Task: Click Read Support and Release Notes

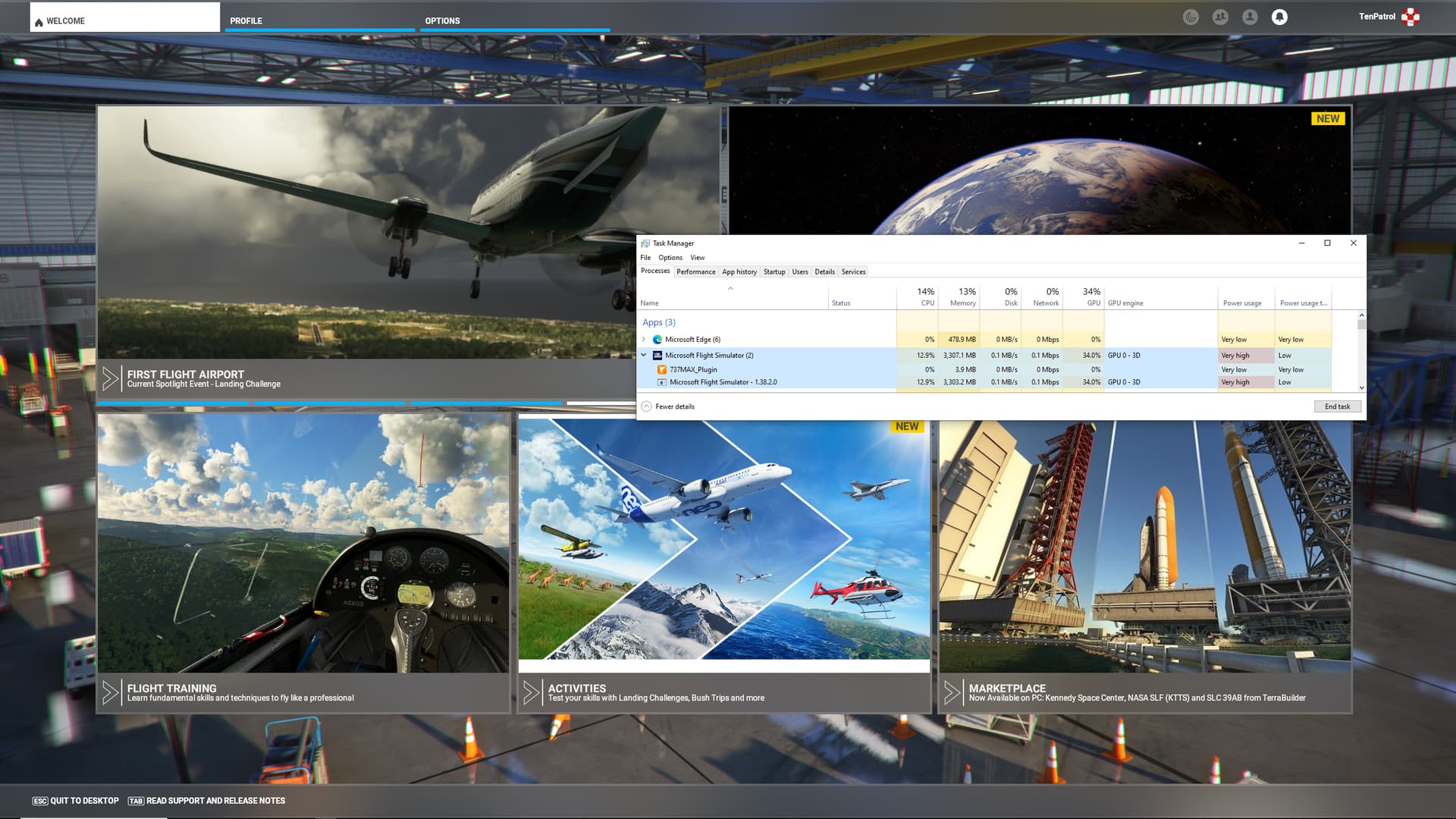Action: pyautogui.click(x=207, y=801)
